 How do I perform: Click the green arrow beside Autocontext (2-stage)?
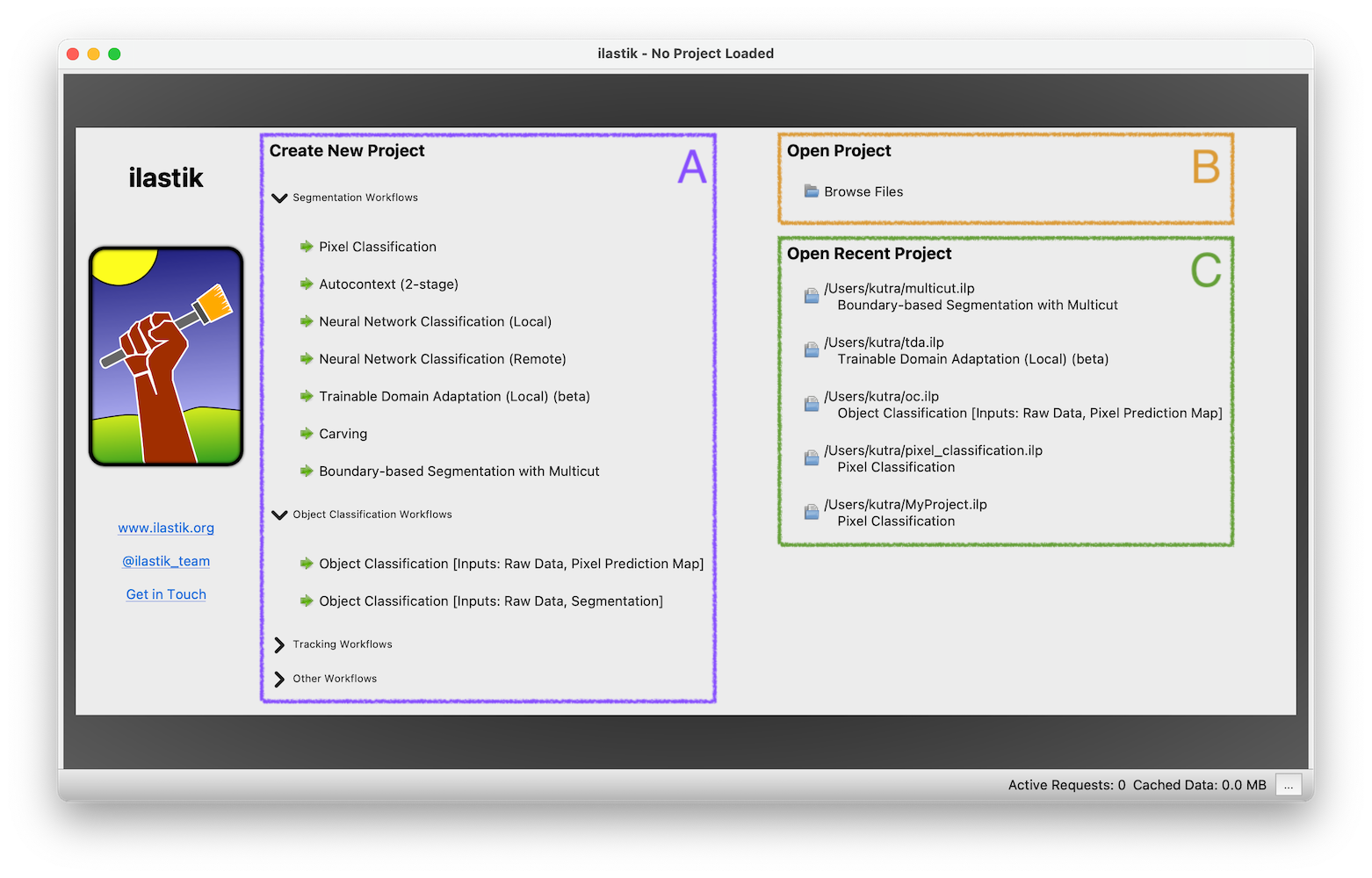tap(307, 284)
